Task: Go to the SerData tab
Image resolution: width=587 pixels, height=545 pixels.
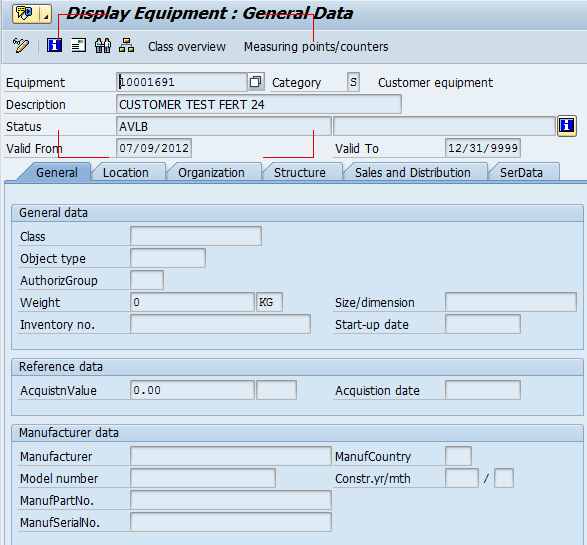Action: [x=521, y=173]
